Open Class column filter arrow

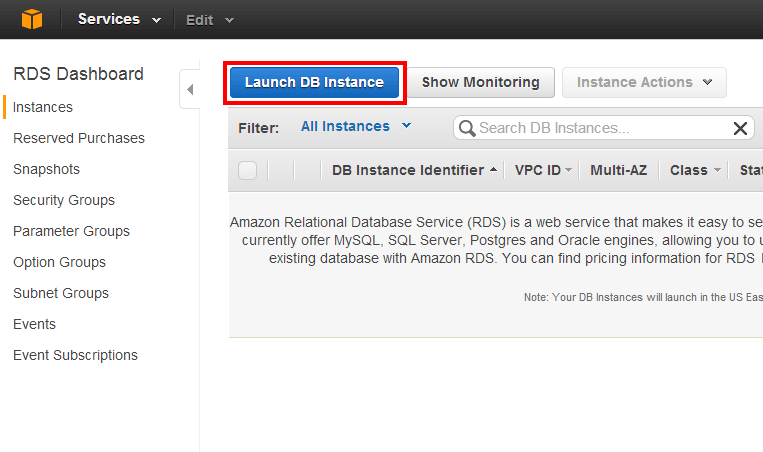717,171
